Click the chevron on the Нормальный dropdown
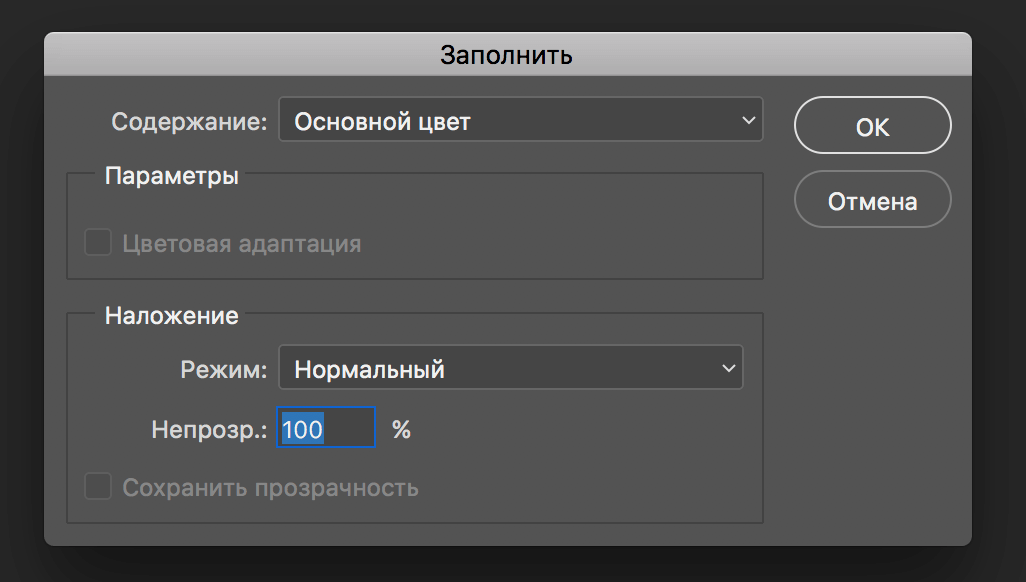1026x582 pixels. coord(728,369)
